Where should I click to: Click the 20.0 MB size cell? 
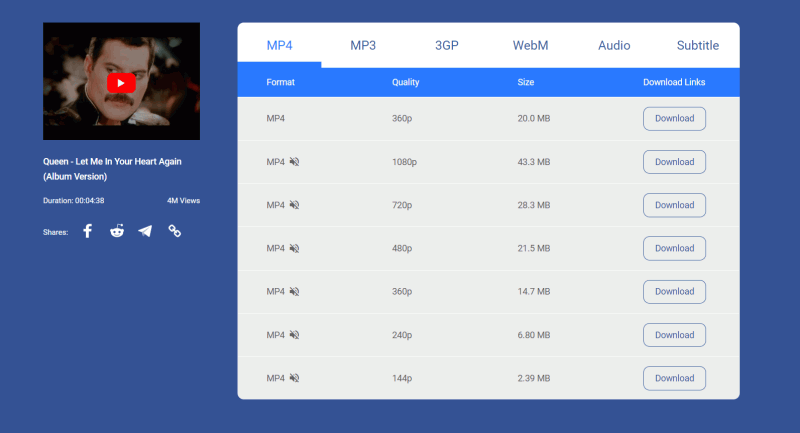click(534, 118)
